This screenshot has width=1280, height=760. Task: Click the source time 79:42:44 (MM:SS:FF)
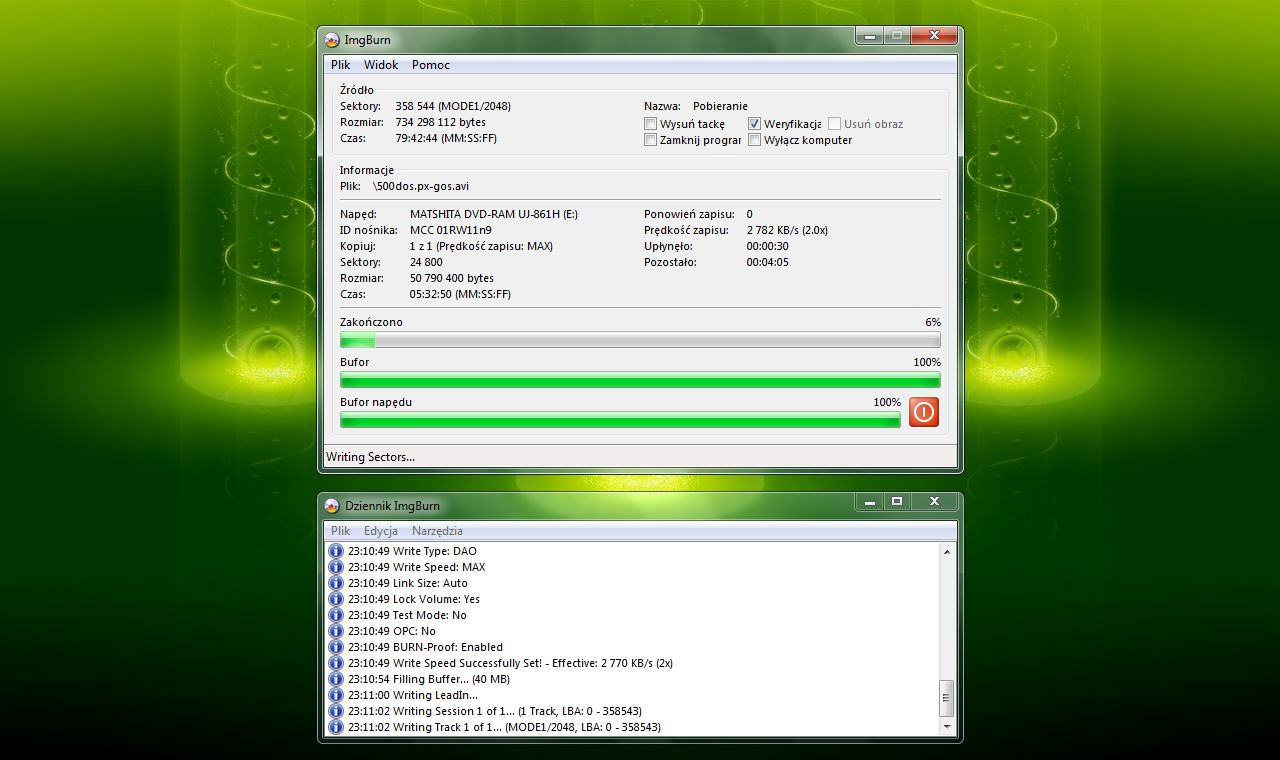point(446,138)
